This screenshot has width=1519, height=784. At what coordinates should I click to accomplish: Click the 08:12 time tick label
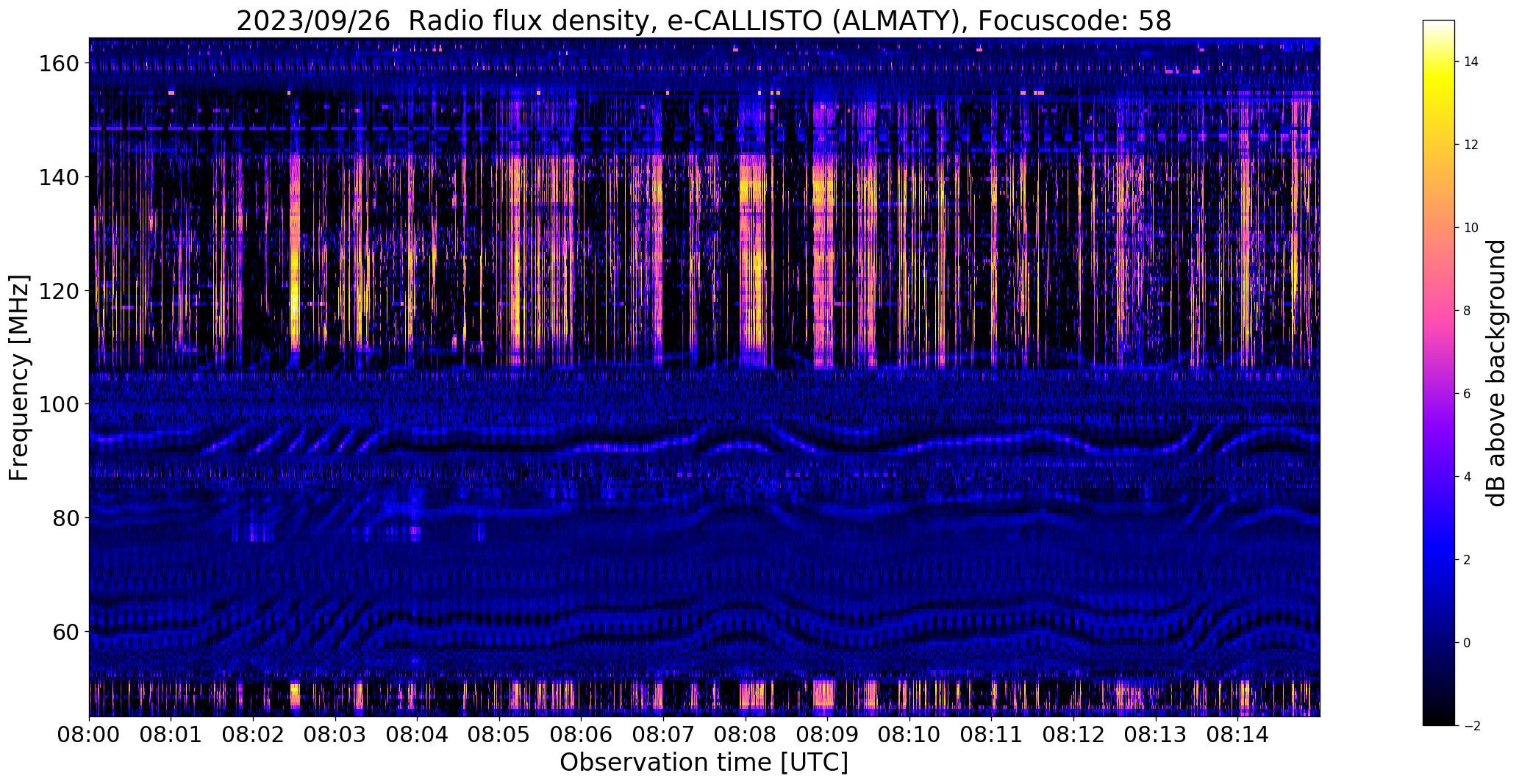tap(1073, 734)
